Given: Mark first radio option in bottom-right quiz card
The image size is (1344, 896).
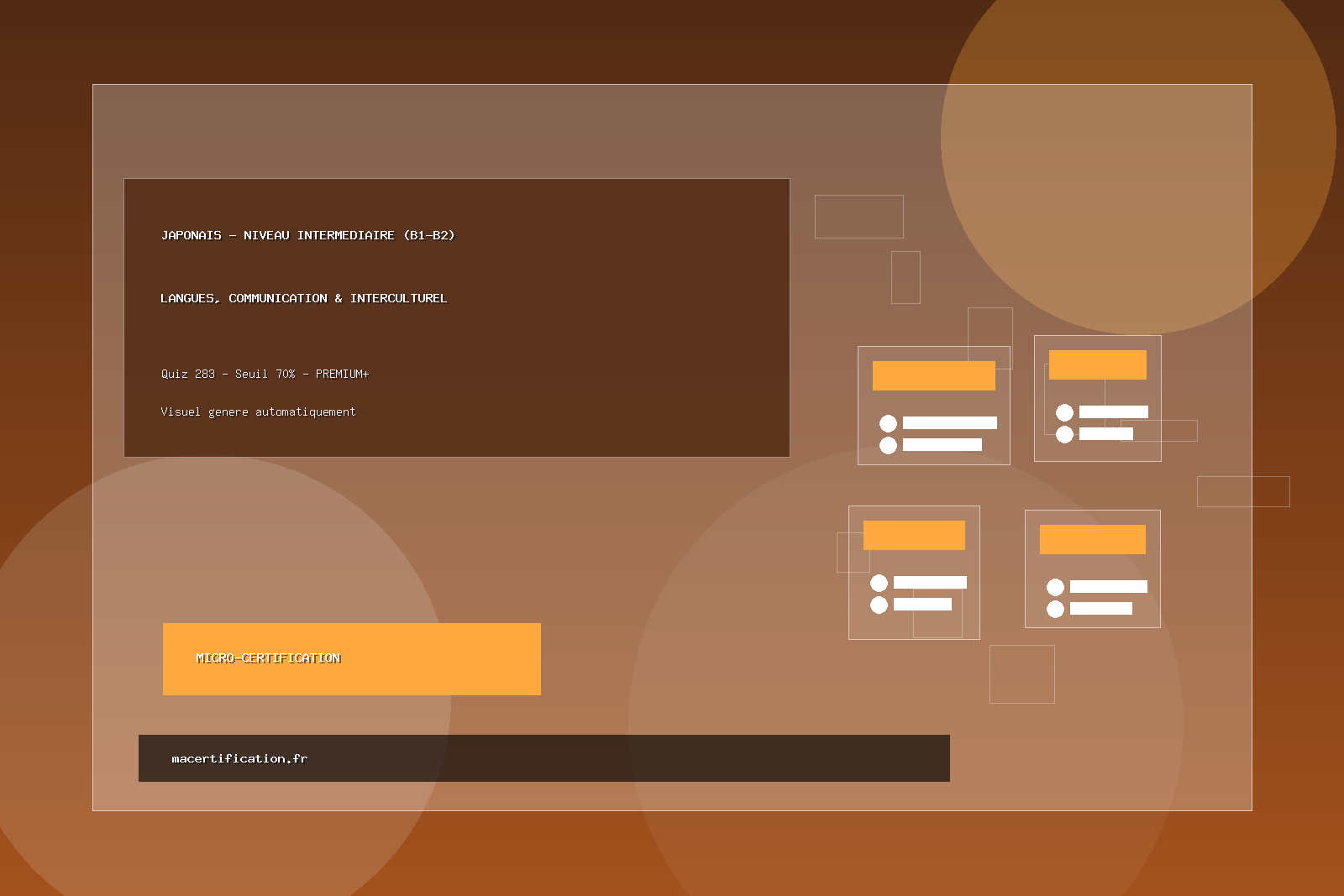Looking at the screenshot, I should (1055, 587).
